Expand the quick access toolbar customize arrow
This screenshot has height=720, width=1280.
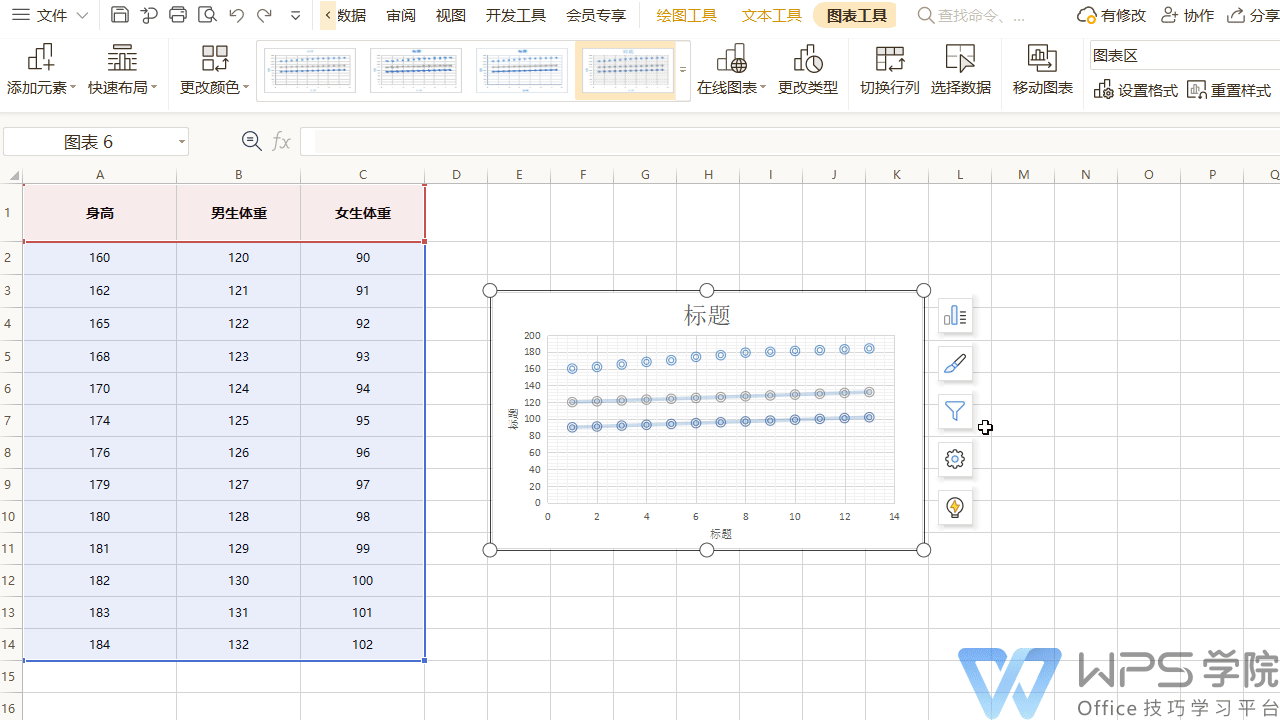[295, 16]
